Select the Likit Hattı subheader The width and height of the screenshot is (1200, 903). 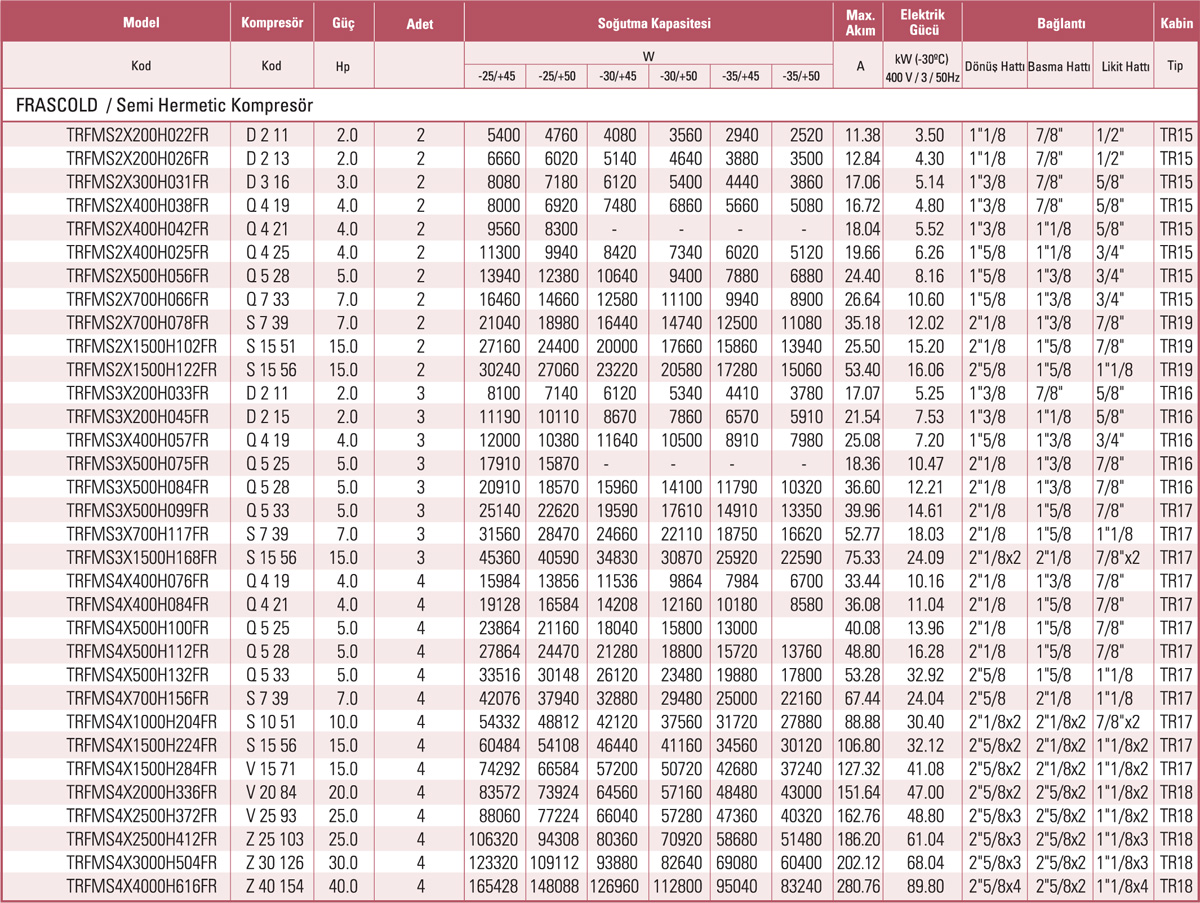(1123, 67)
